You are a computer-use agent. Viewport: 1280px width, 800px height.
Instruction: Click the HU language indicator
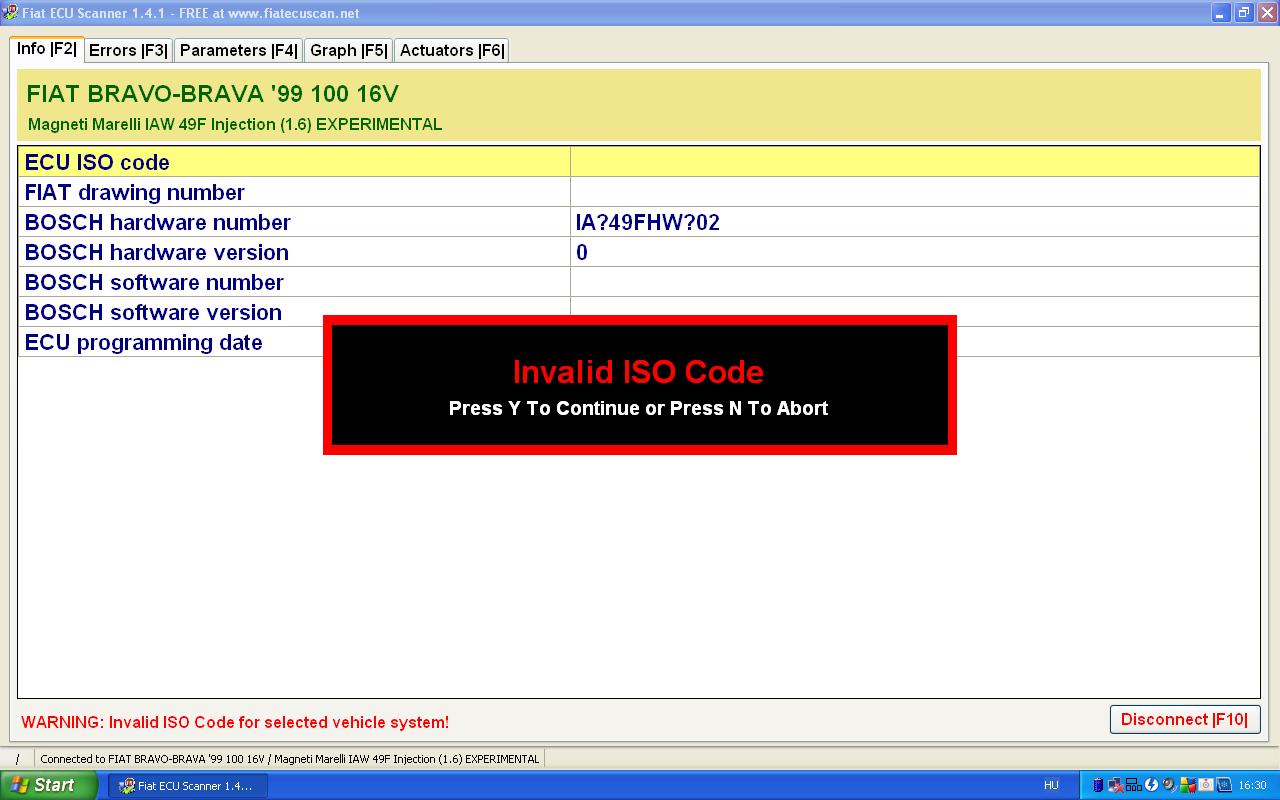point(1051,786)
